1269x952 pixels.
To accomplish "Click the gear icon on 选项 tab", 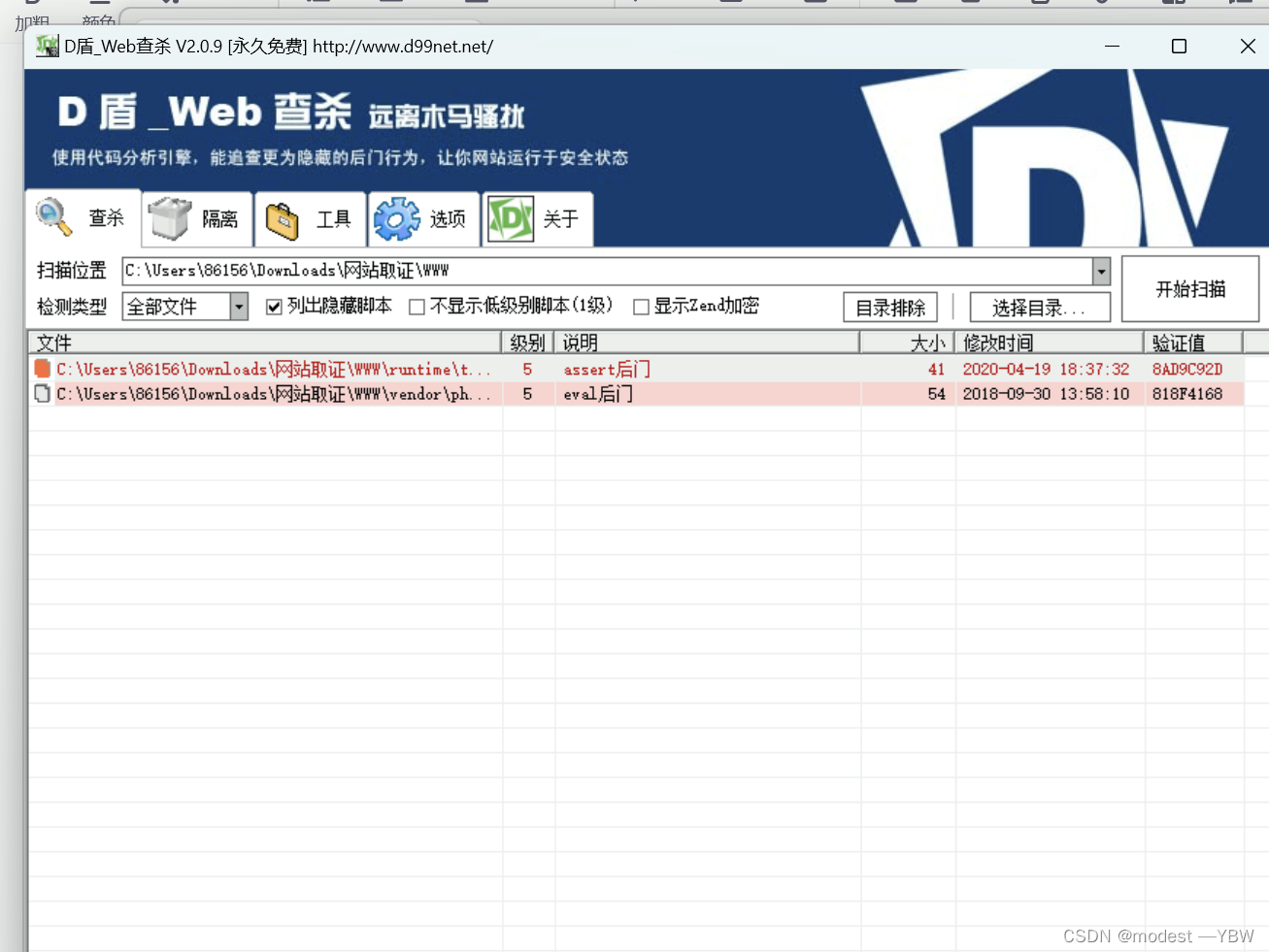I will pyautogui.click(x=396, y=219).
